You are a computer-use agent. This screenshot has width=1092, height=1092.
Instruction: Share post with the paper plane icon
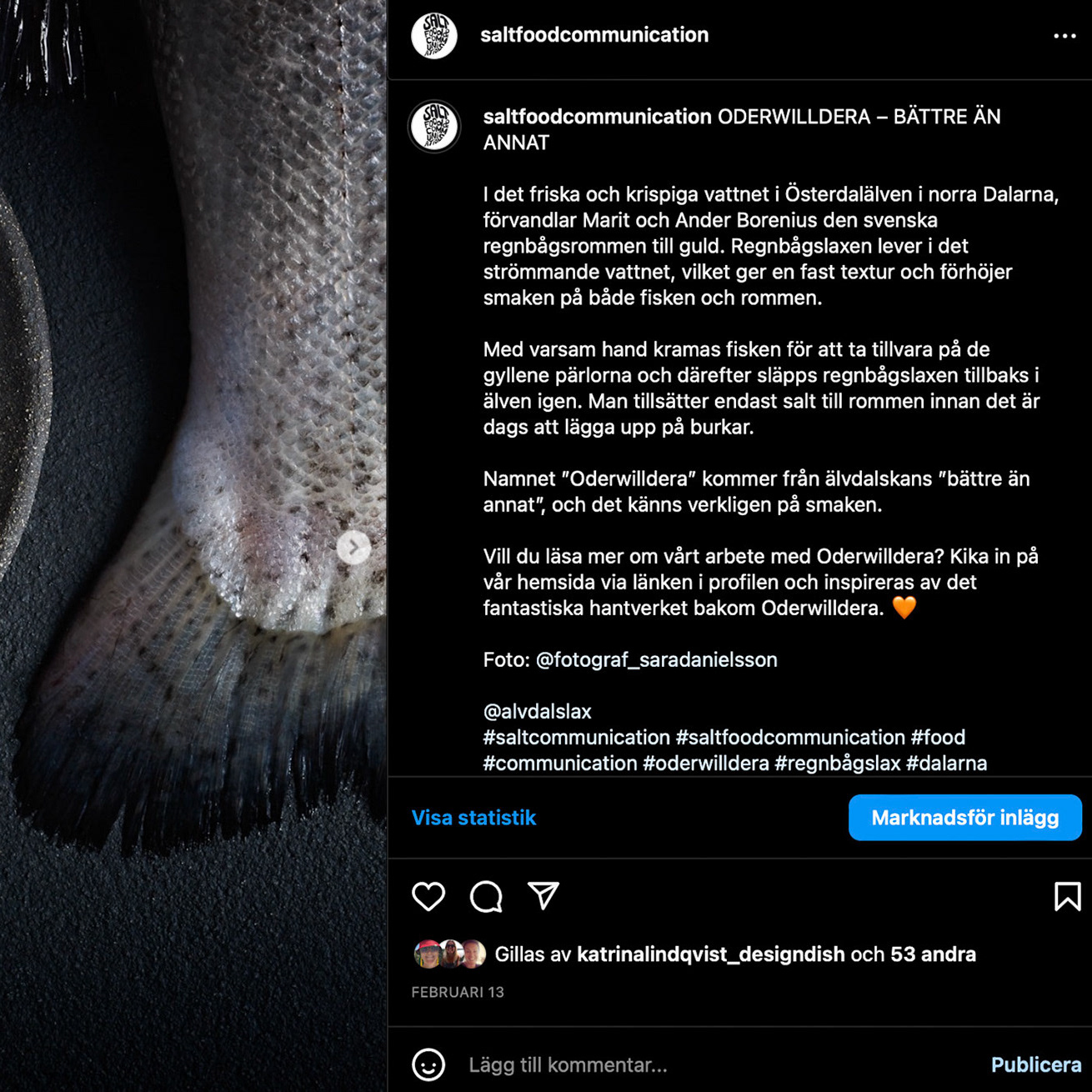(543, 896)
